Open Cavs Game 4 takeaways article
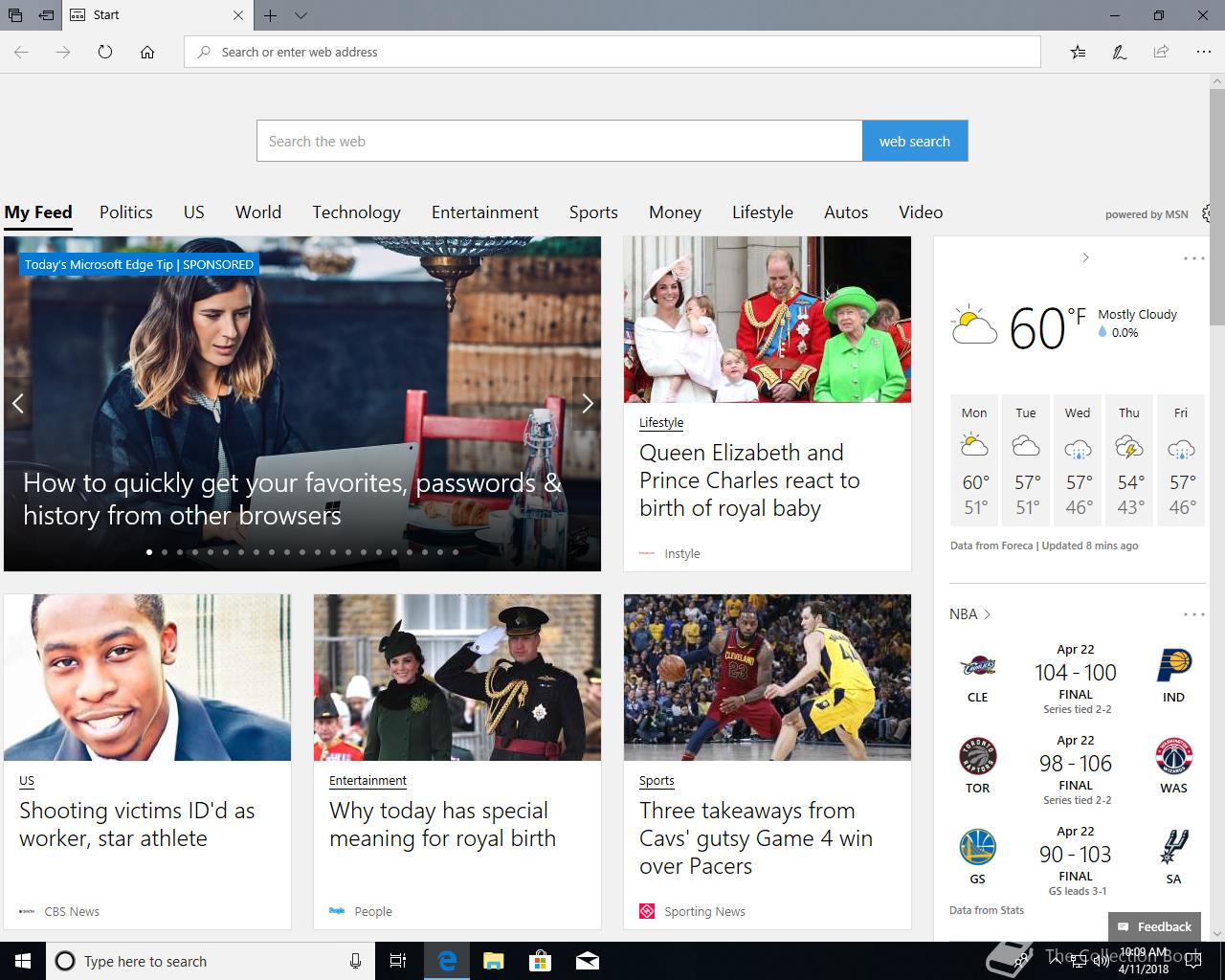 756,837
